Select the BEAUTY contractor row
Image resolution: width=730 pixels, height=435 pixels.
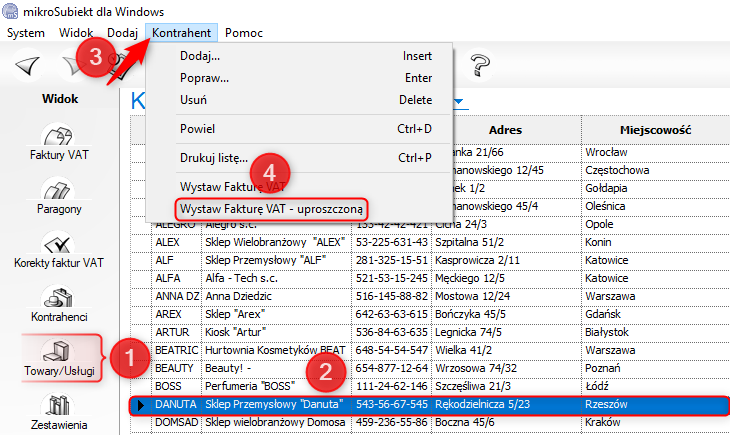pyautogui.click(x=429, y=368)
